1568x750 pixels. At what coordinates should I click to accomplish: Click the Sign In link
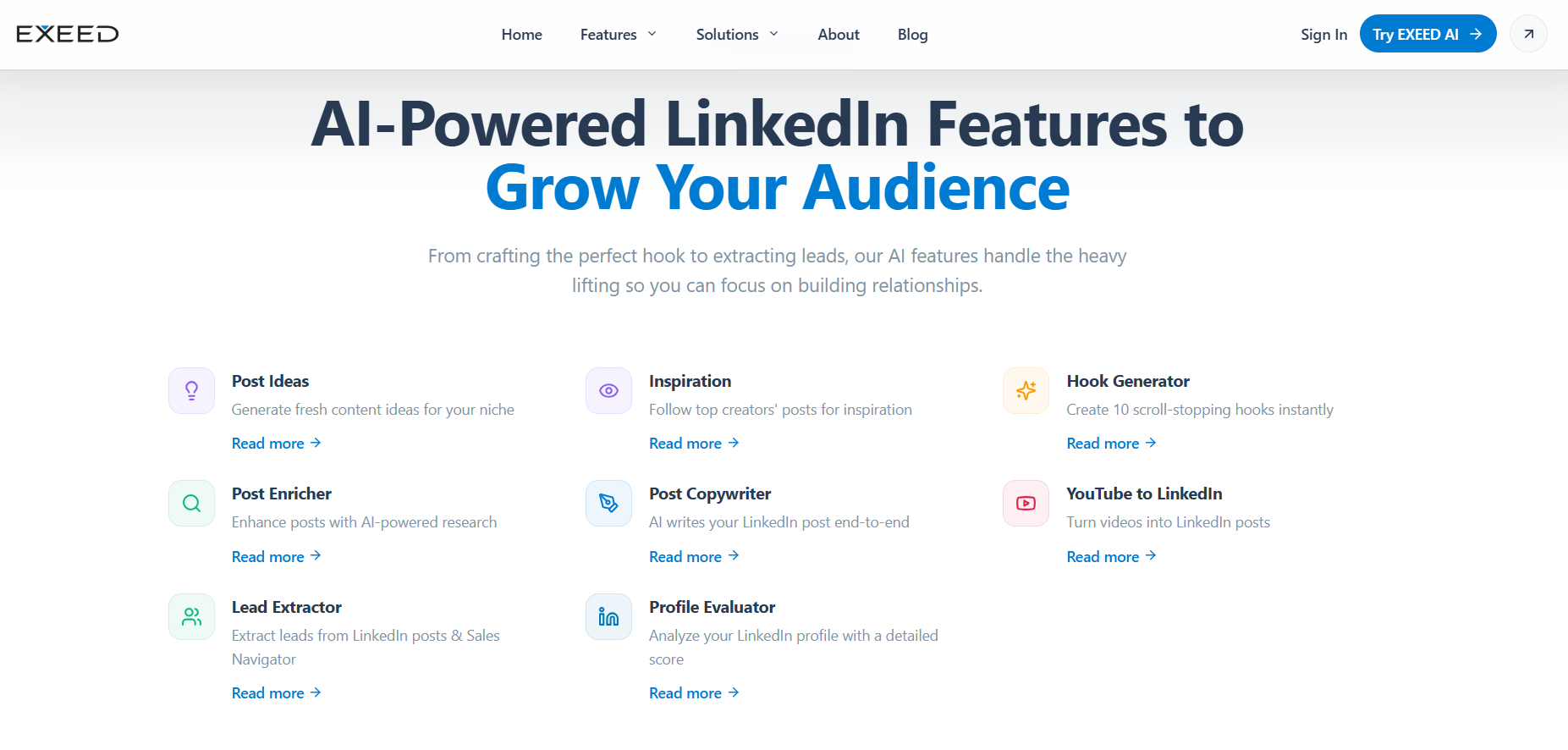[x=1323, y=35]
